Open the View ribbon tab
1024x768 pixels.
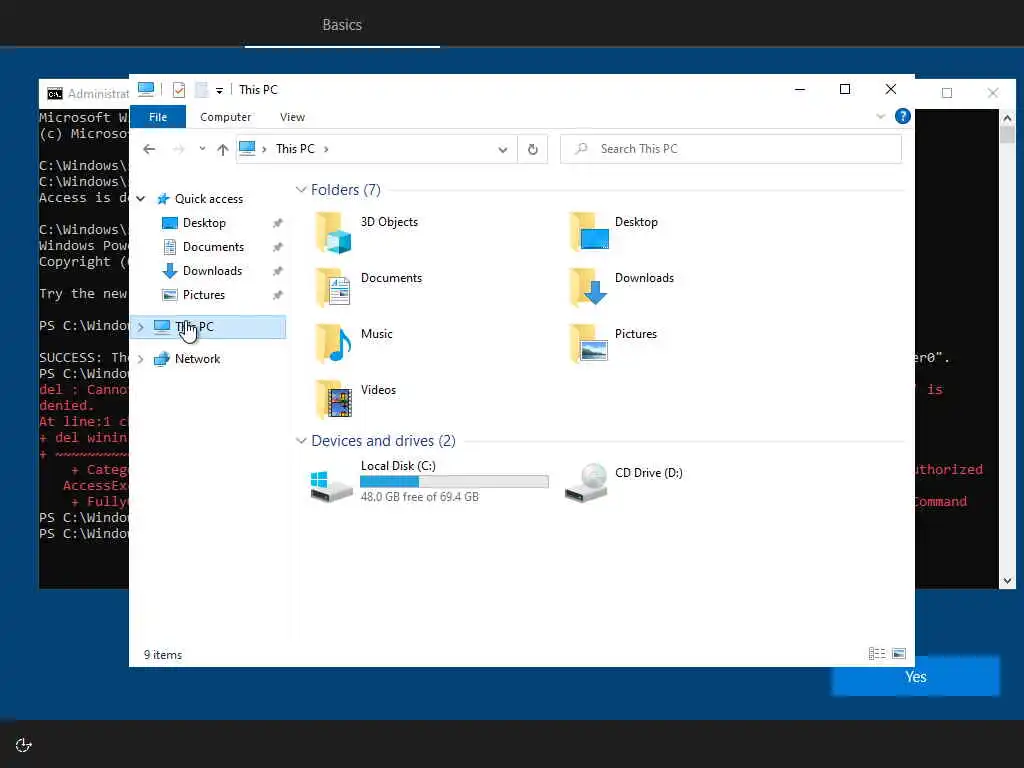pos(293,117)
